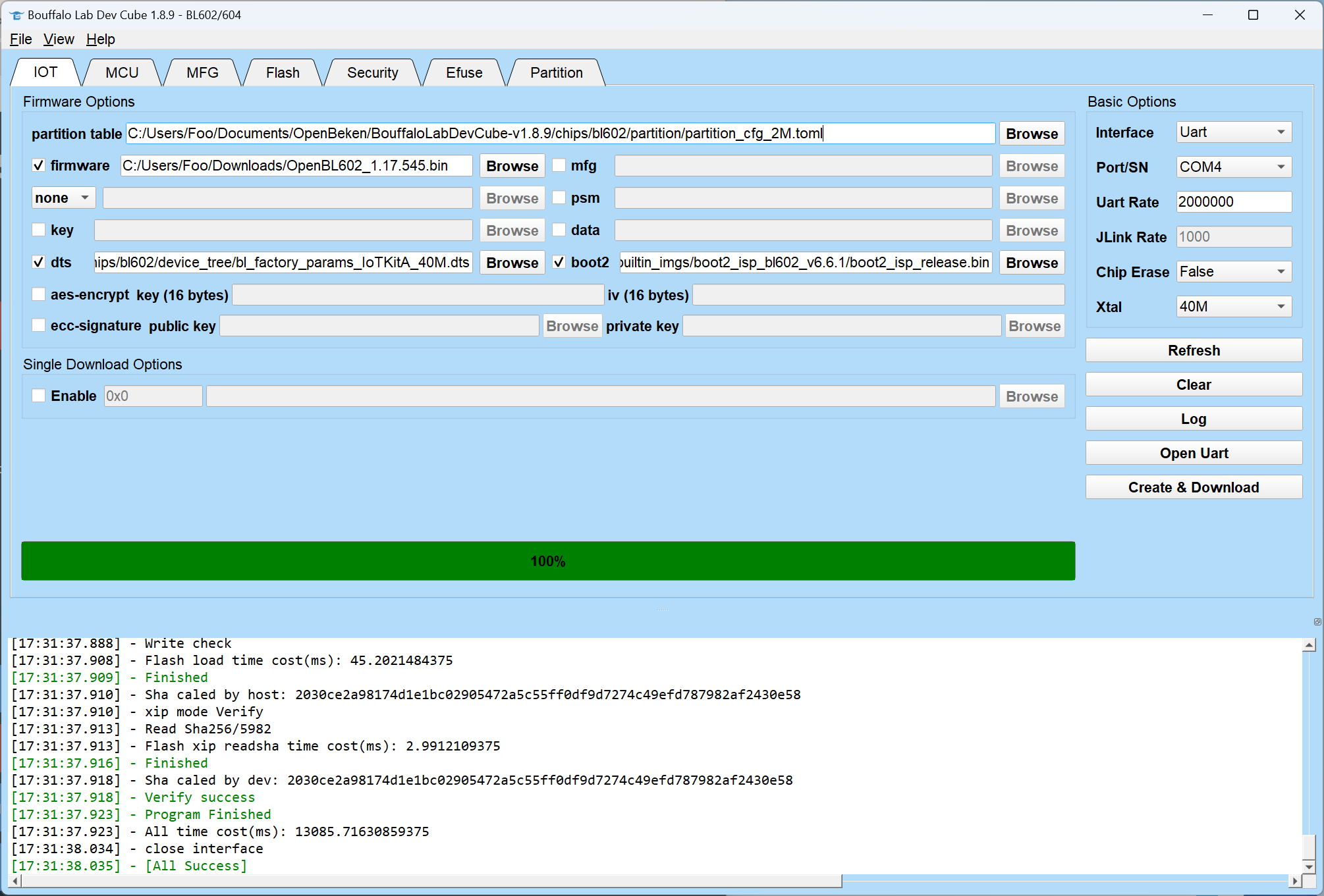1324x896 pixels.
Task: Click horizontal scrollbar left arrow
Action: coord(15,881)
